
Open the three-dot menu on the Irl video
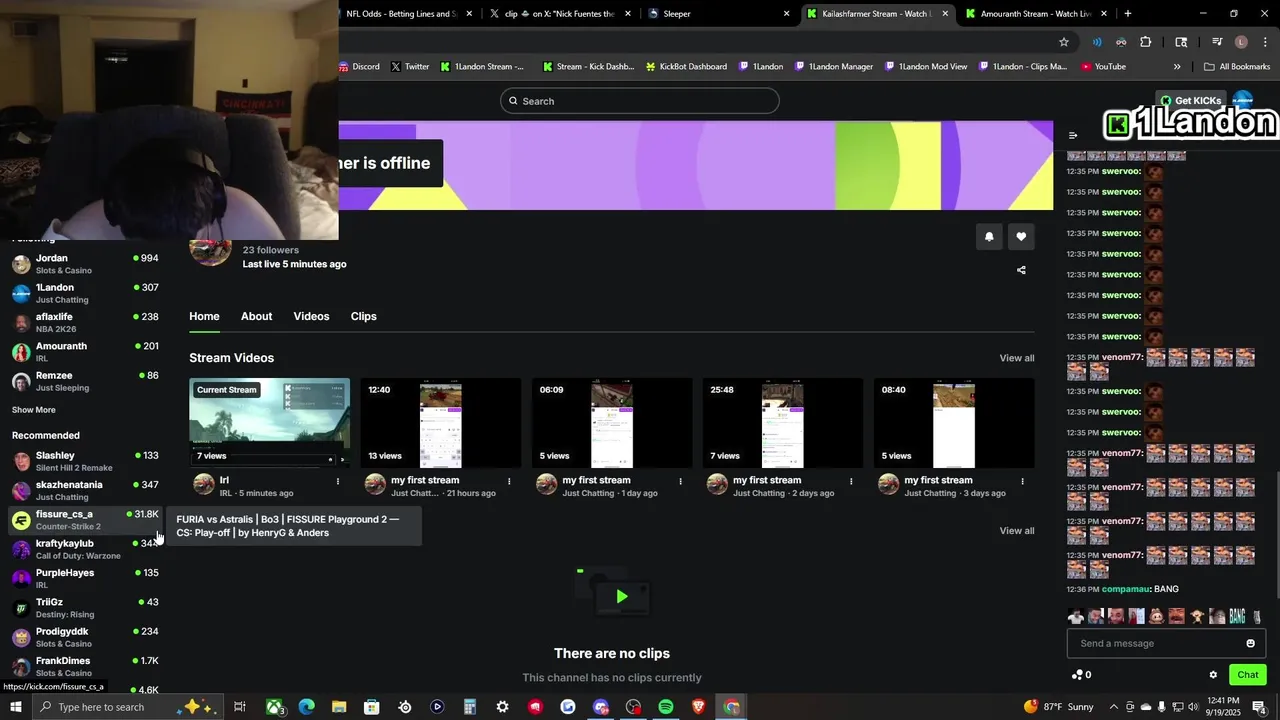click(x=338, y=481)
